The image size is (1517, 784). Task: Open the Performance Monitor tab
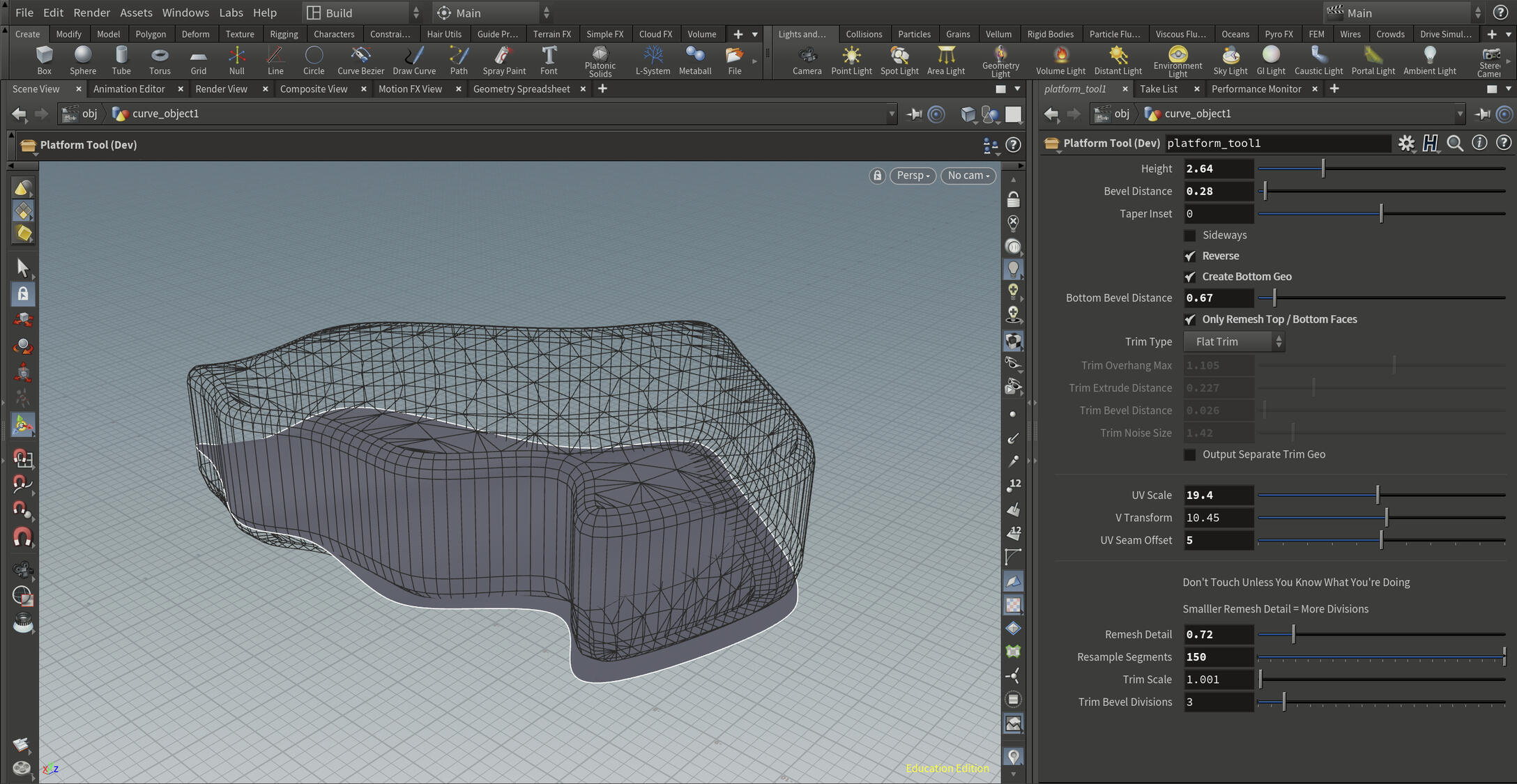(x=1256, y=89)
